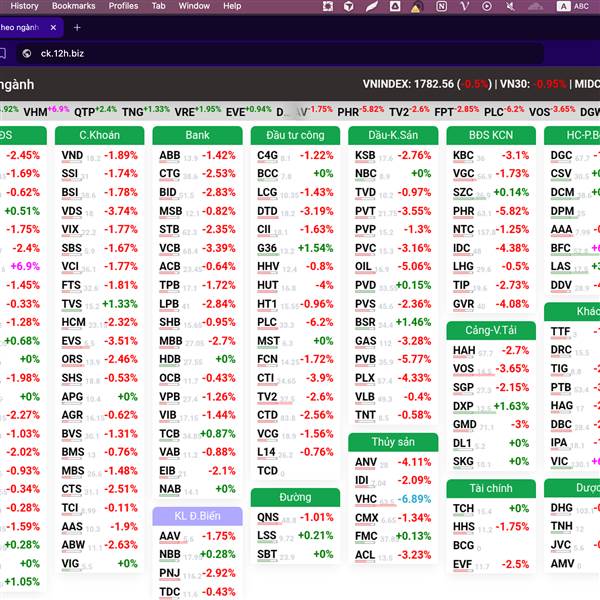Open a new browser tab with plus icon
600x600 pixels.
click(77, 28)
